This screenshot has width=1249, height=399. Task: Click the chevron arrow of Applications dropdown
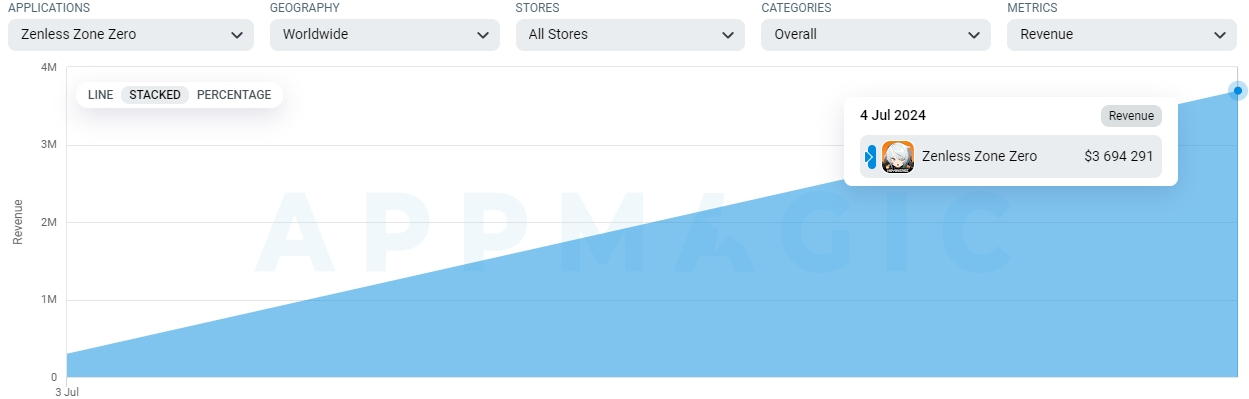coord(237,35)
